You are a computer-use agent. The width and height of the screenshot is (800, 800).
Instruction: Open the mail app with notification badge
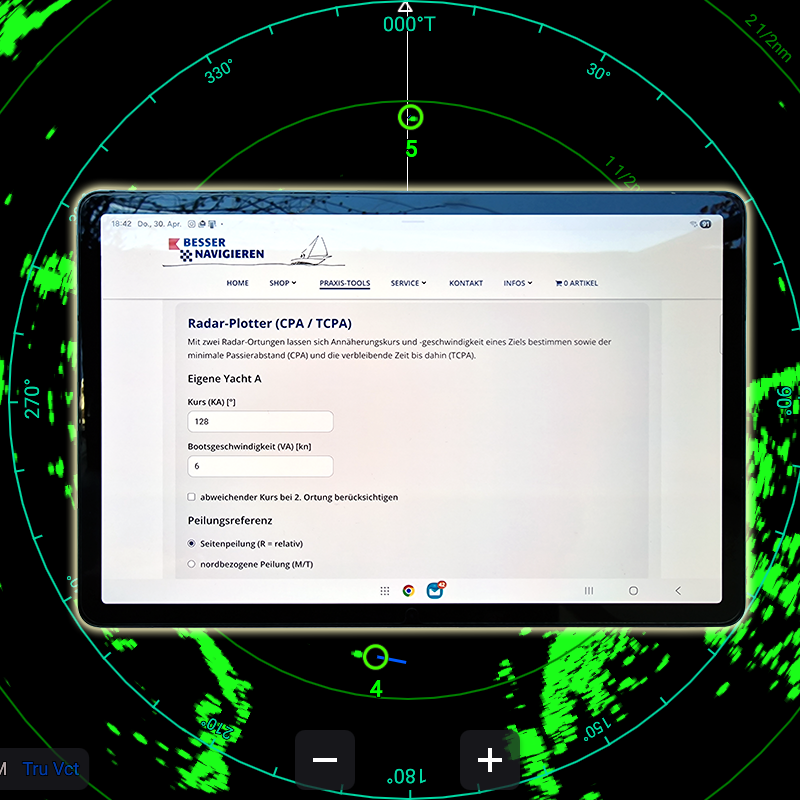pos(435,590)
